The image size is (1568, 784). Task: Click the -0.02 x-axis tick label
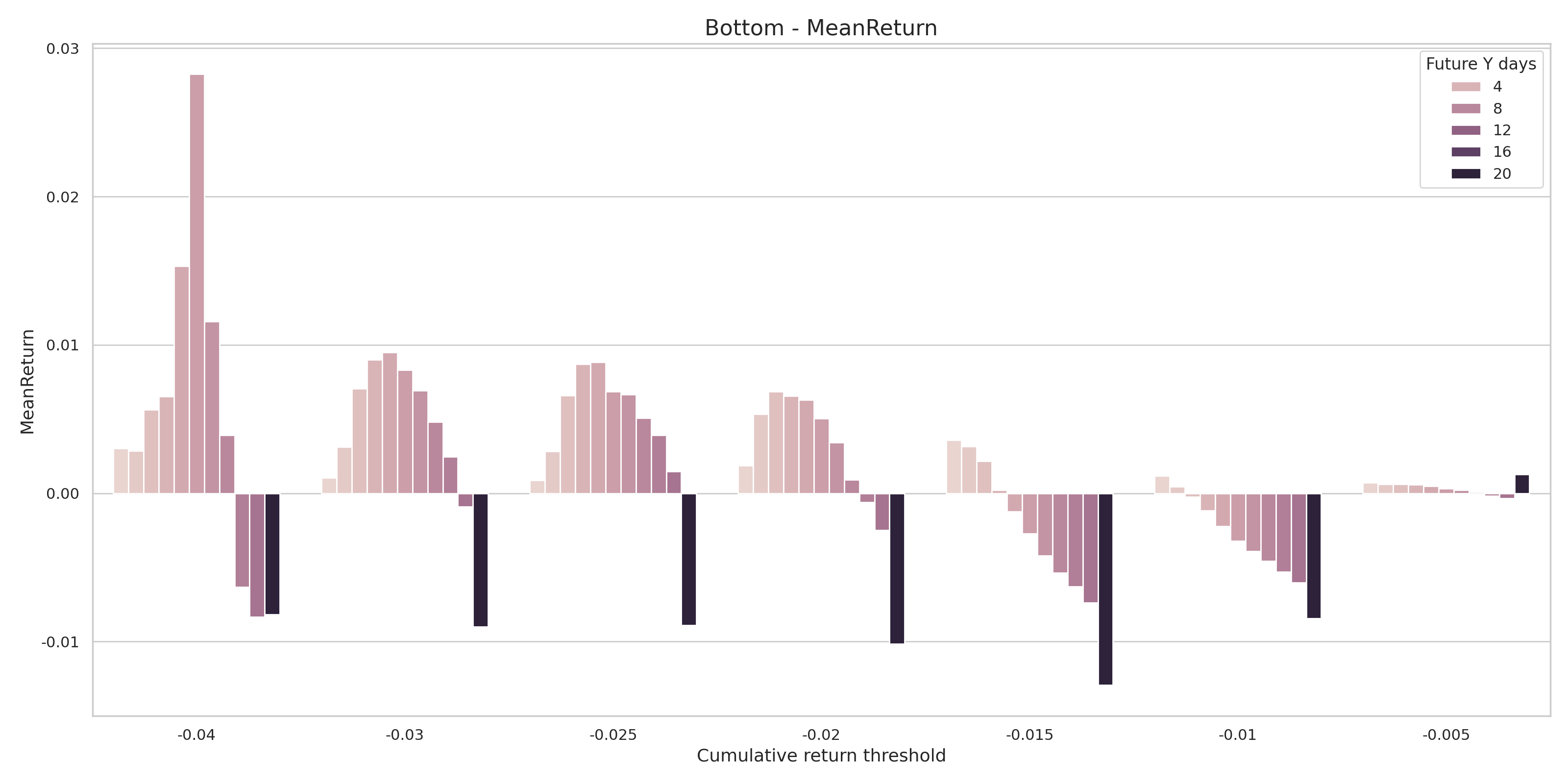point(821,735)
